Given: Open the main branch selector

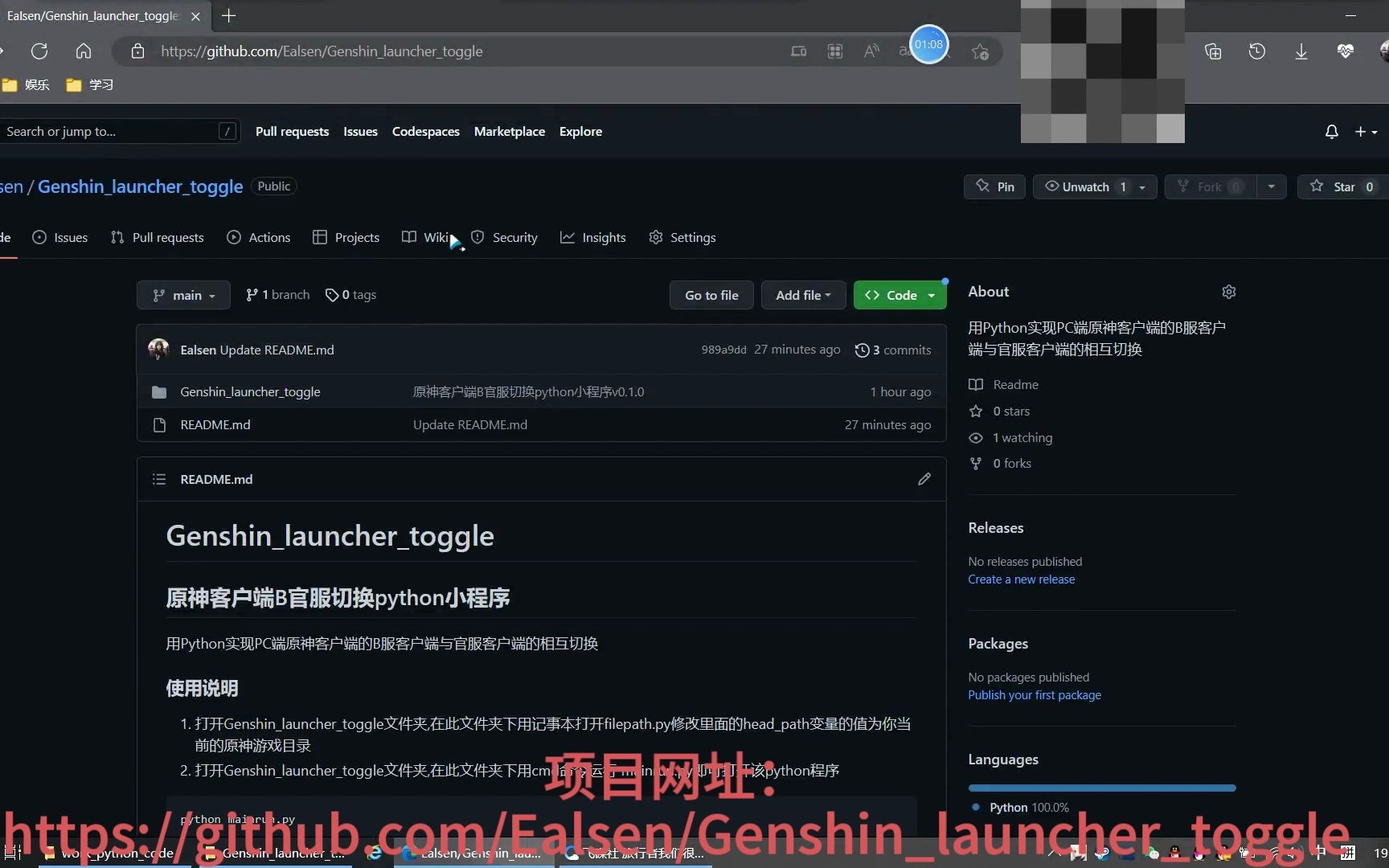Looking at the screenshot, I should click(183, 295).
